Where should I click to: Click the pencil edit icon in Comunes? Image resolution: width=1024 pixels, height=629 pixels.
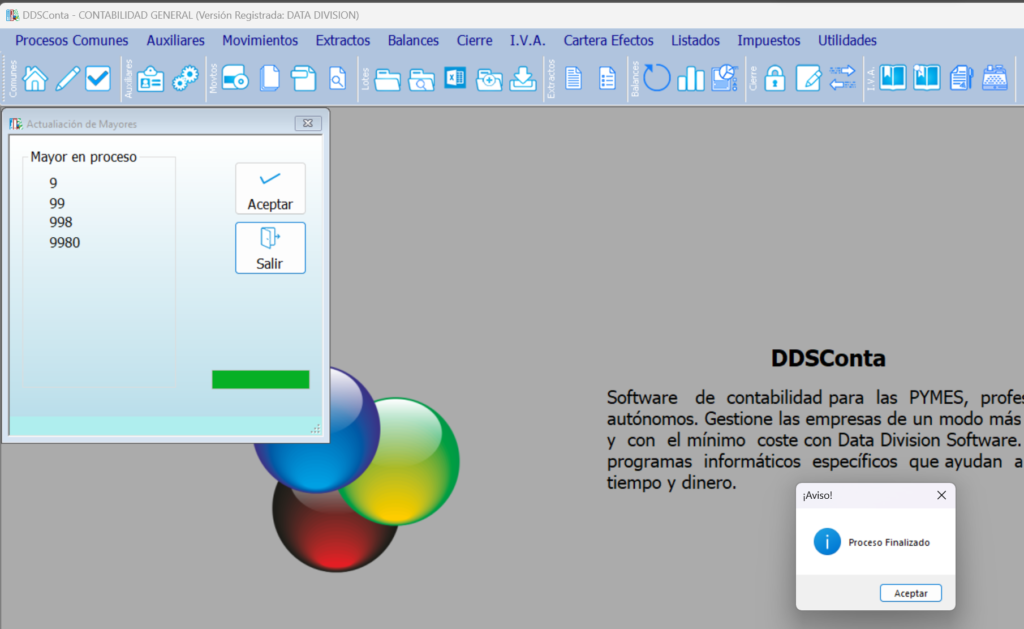pos(67,78)
